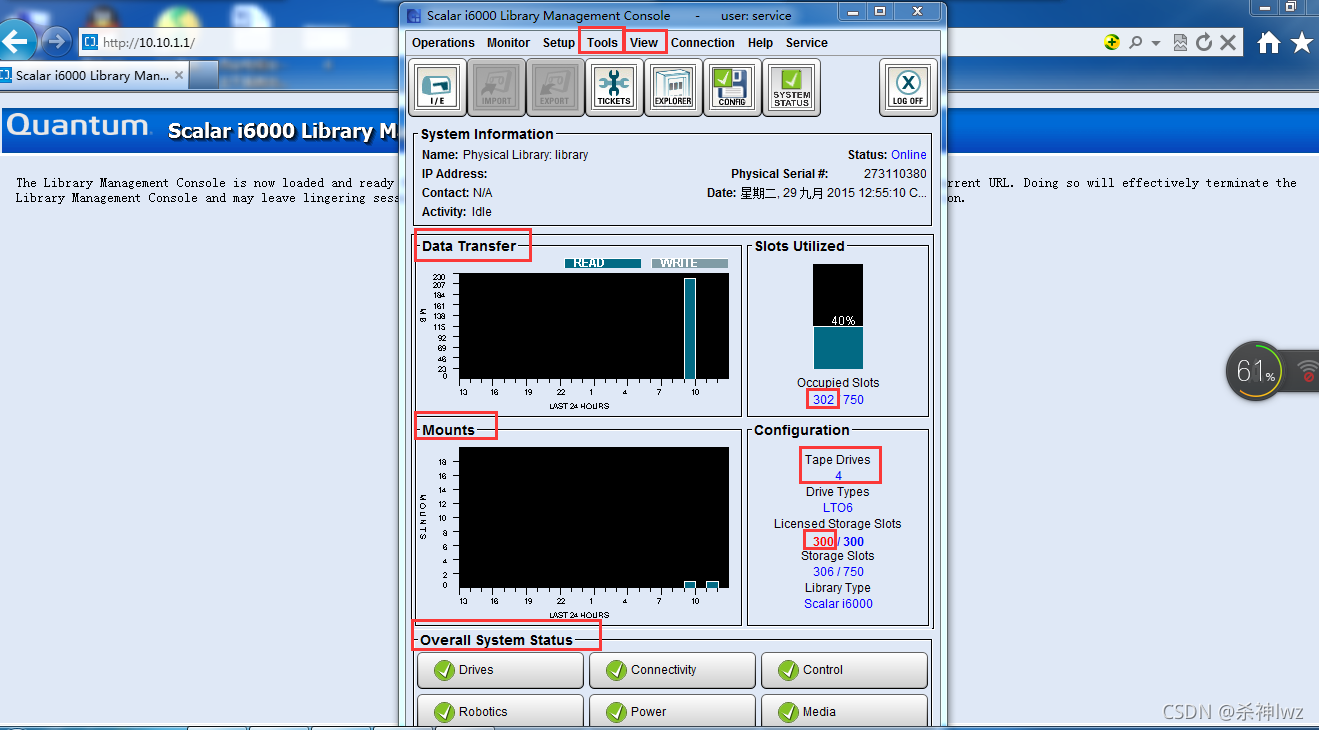
Task: Open the Tools menu
Action: click(602, 43)
